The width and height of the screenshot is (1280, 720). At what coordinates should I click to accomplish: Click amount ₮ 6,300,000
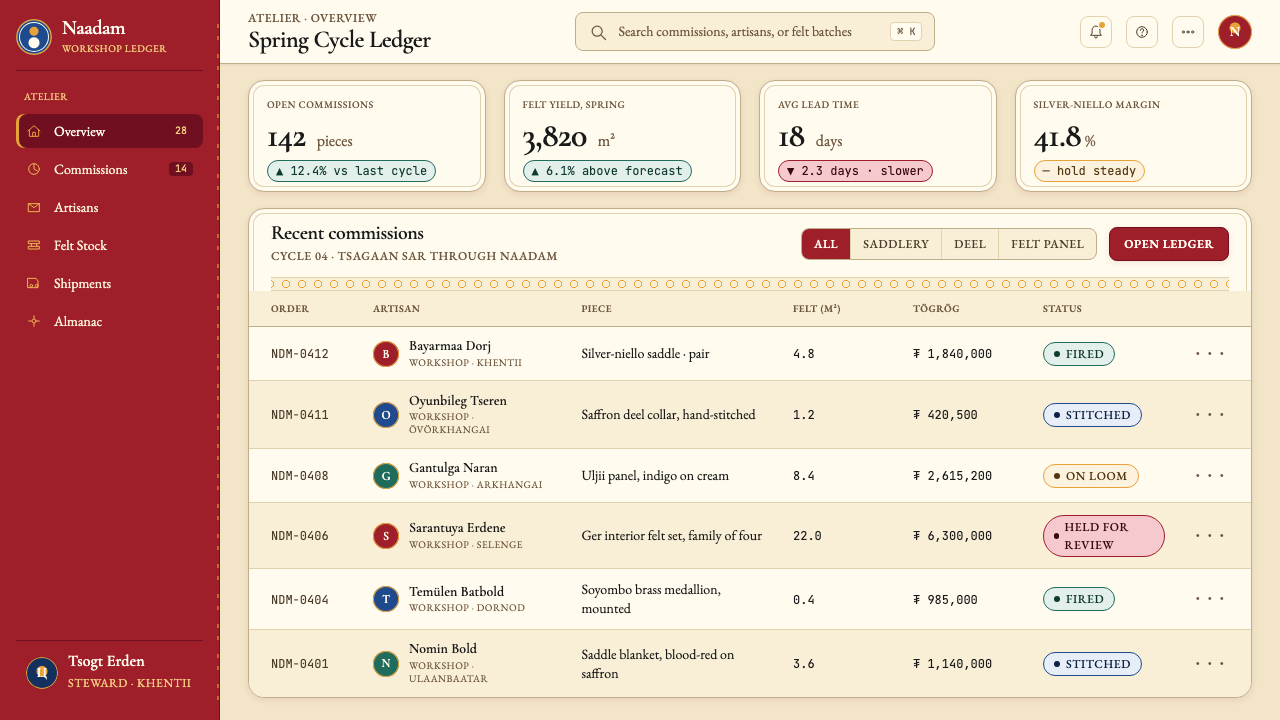[x=953, y=536]
